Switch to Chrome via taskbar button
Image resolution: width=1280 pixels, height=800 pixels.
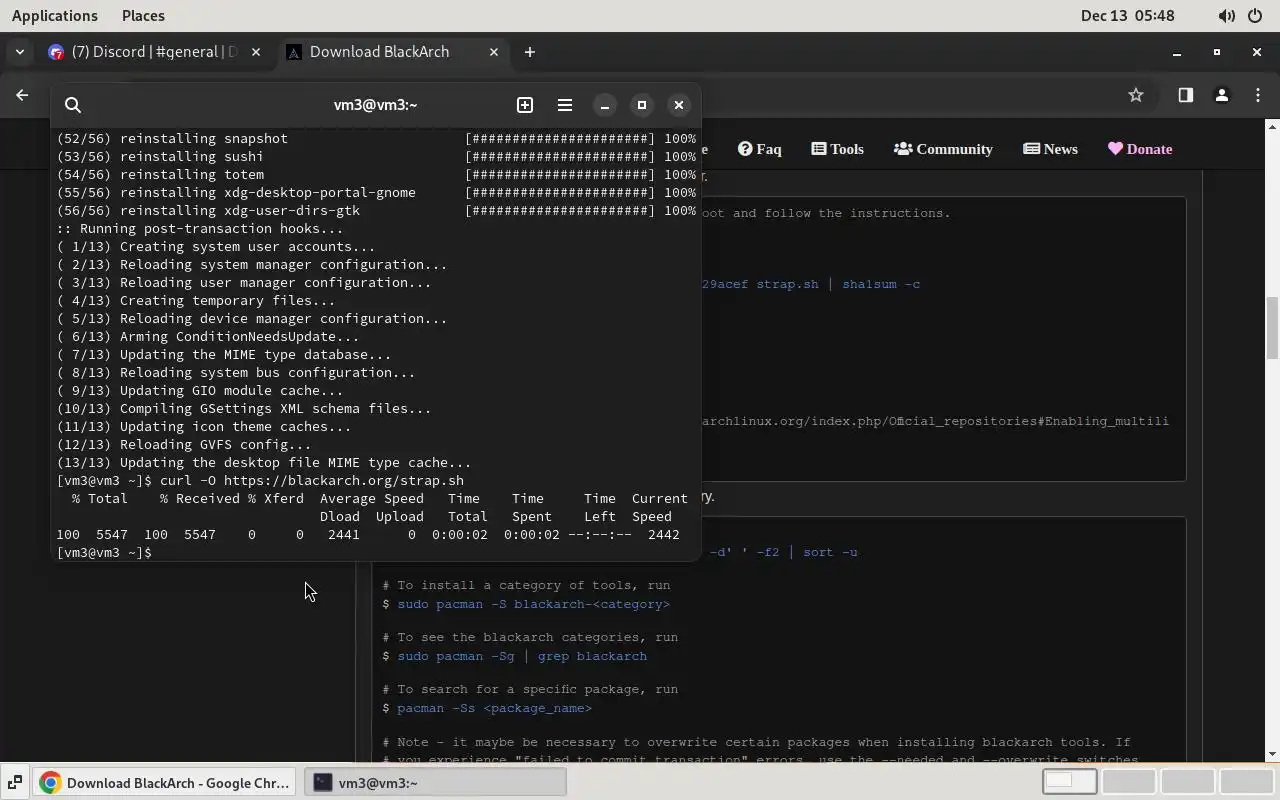pyautogui.click(x=165, y=783)
